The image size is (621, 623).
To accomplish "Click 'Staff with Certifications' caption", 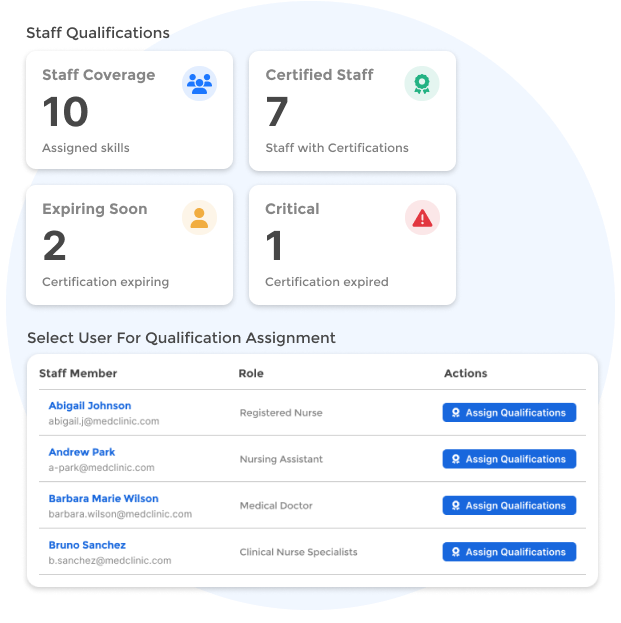I will coord(337,148).
